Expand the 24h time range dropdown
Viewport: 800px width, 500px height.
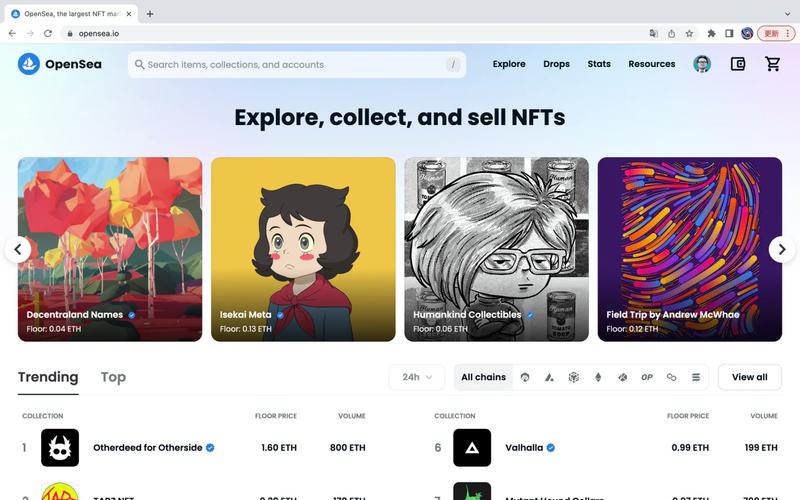[417, 377]
